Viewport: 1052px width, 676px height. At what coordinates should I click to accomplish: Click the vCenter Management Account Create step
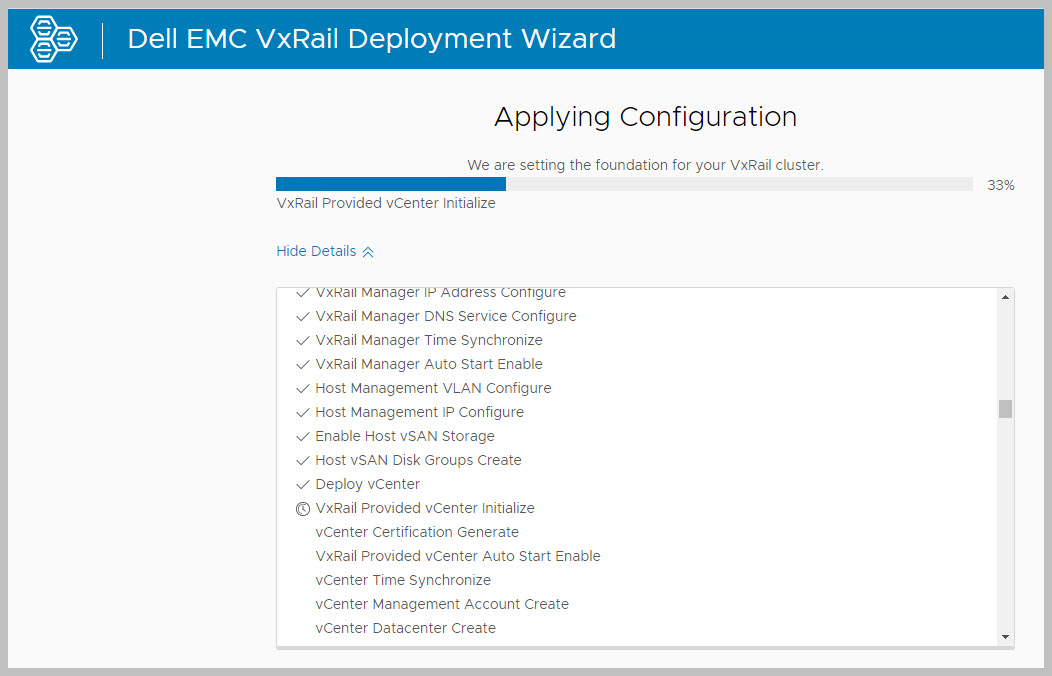pyautogui.click(x=441, y=604)
